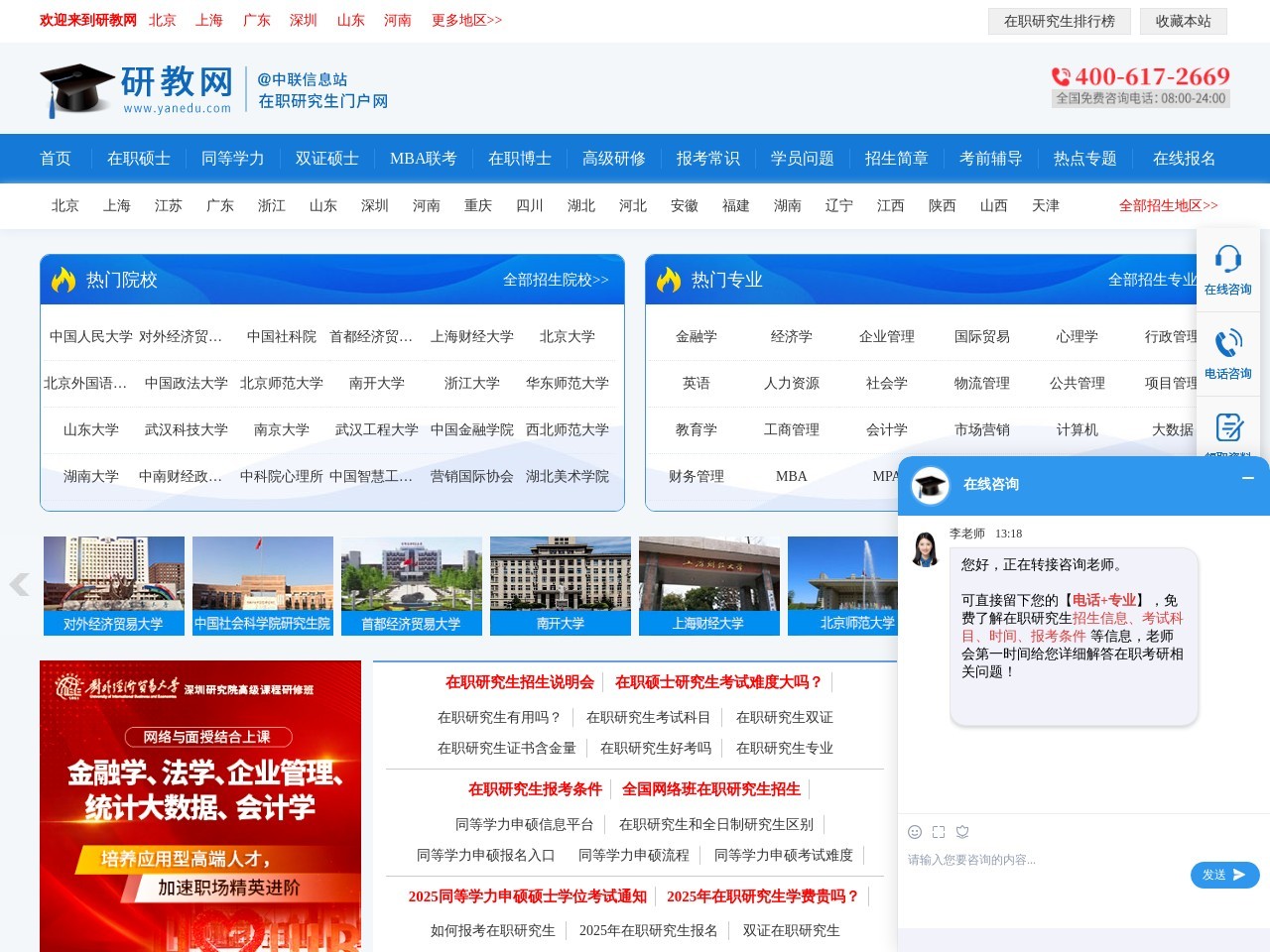Image resolution: width=1270 pixels, height=952 pixels.
Task: Open 计算机 in hot majors
Action: (x=1078, y=429)
